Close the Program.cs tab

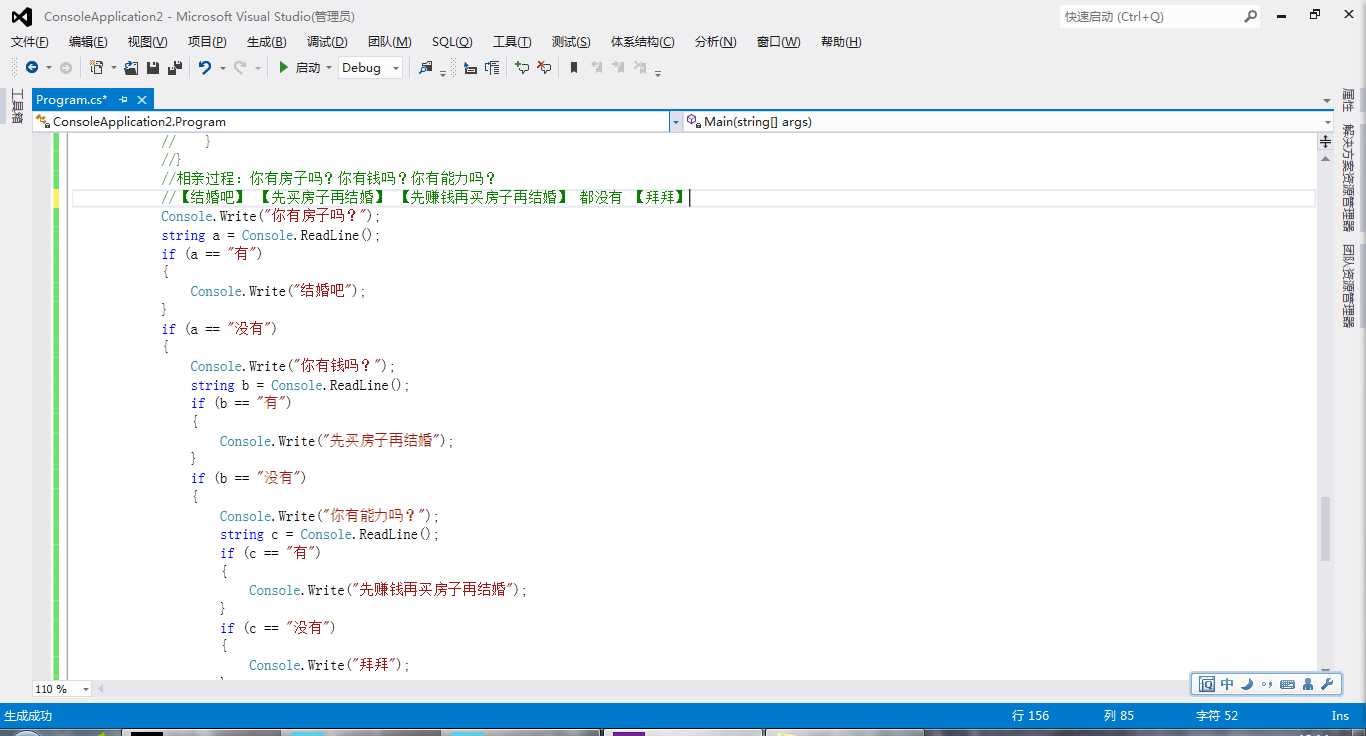142,99
